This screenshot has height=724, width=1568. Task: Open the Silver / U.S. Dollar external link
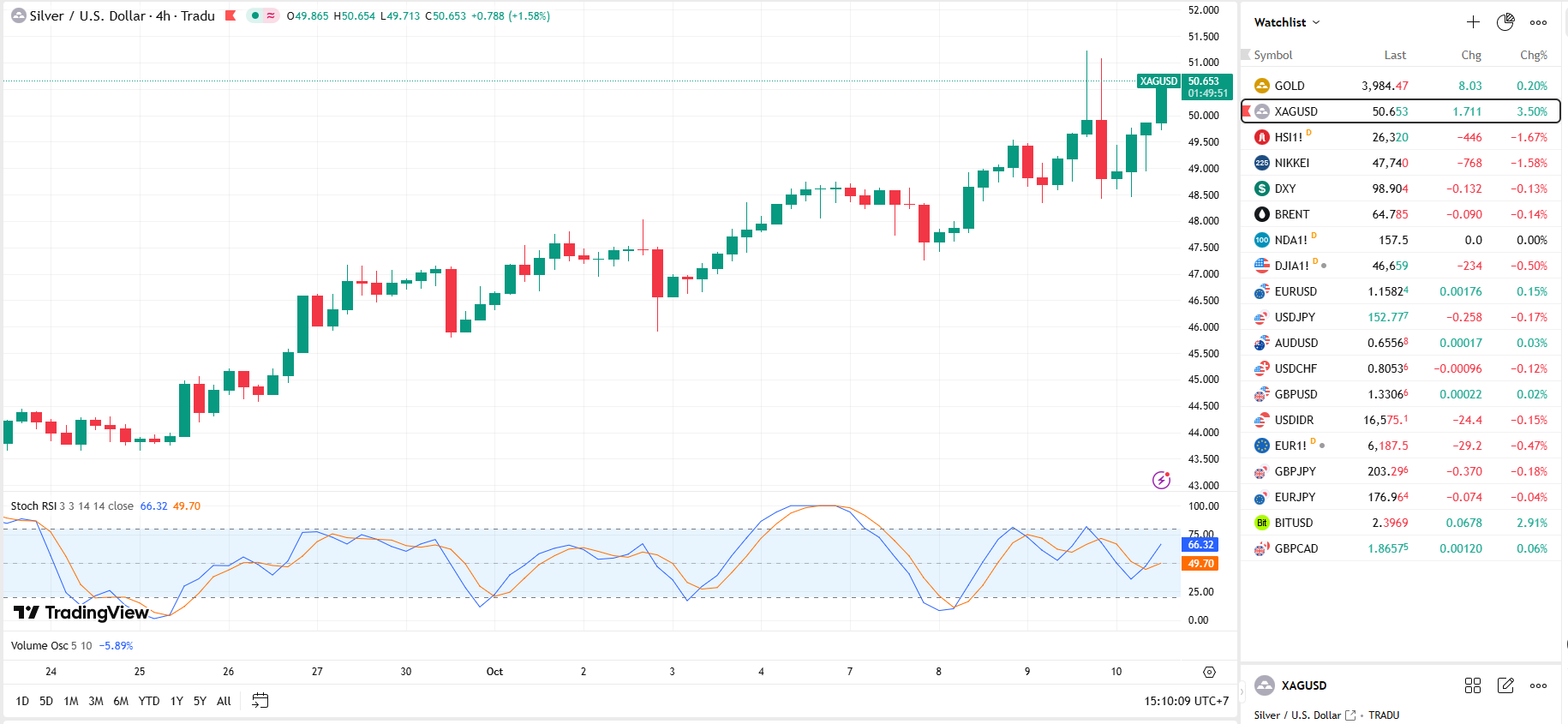pyautogui.click(x=1351, y=715)
